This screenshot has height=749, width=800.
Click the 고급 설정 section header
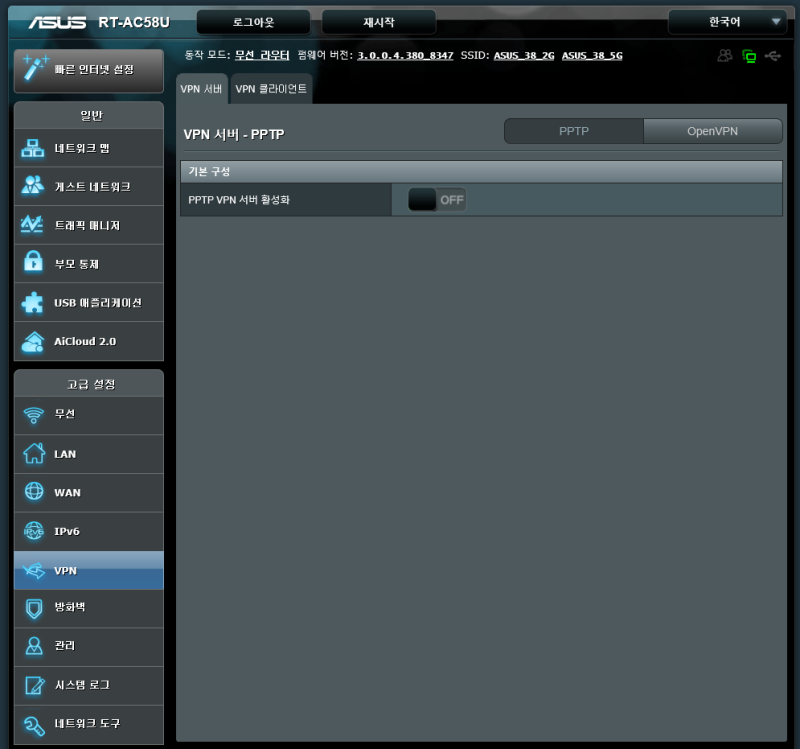[89, 384]
